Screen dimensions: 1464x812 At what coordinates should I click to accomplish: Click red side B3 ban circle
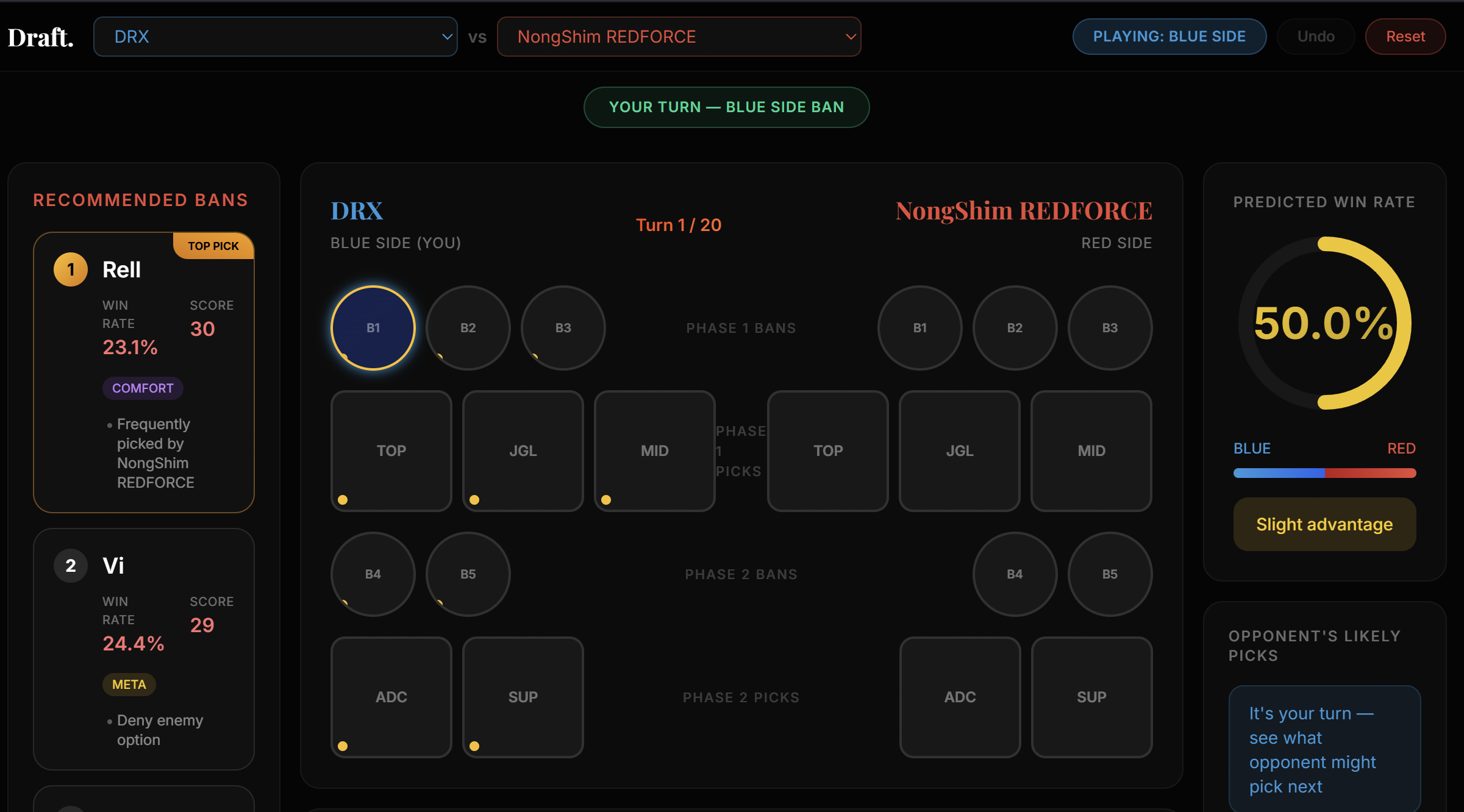[x=1109, y=328]
